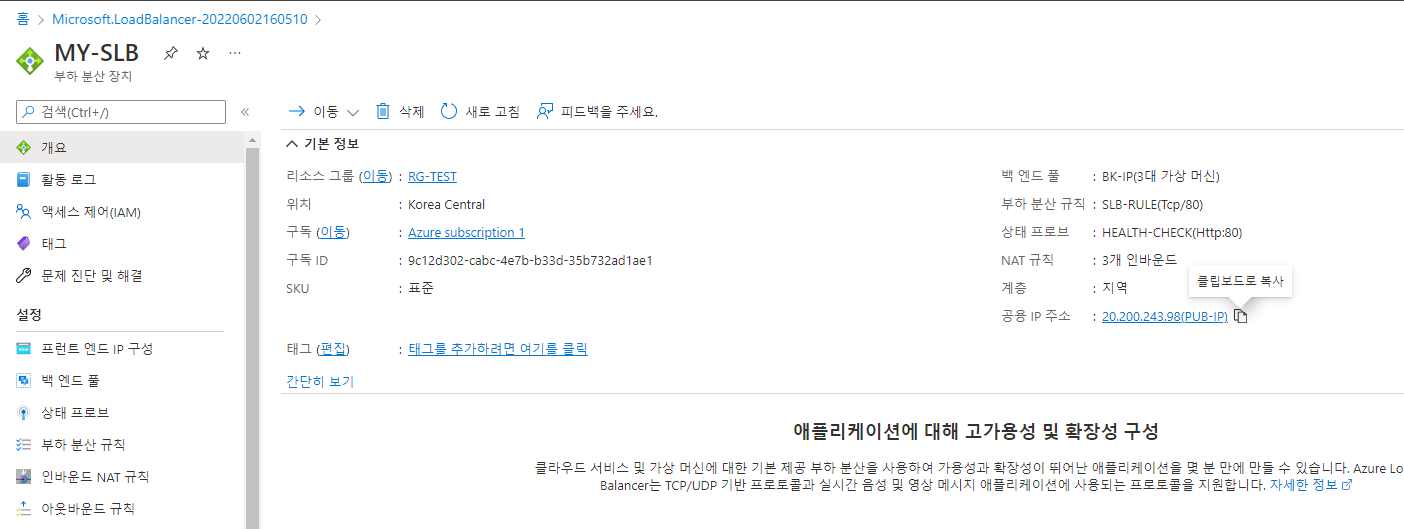Click the SLB-RULE(Tcp/80) value
The image size is (1404, 529).
click(x=1152, y=204)
